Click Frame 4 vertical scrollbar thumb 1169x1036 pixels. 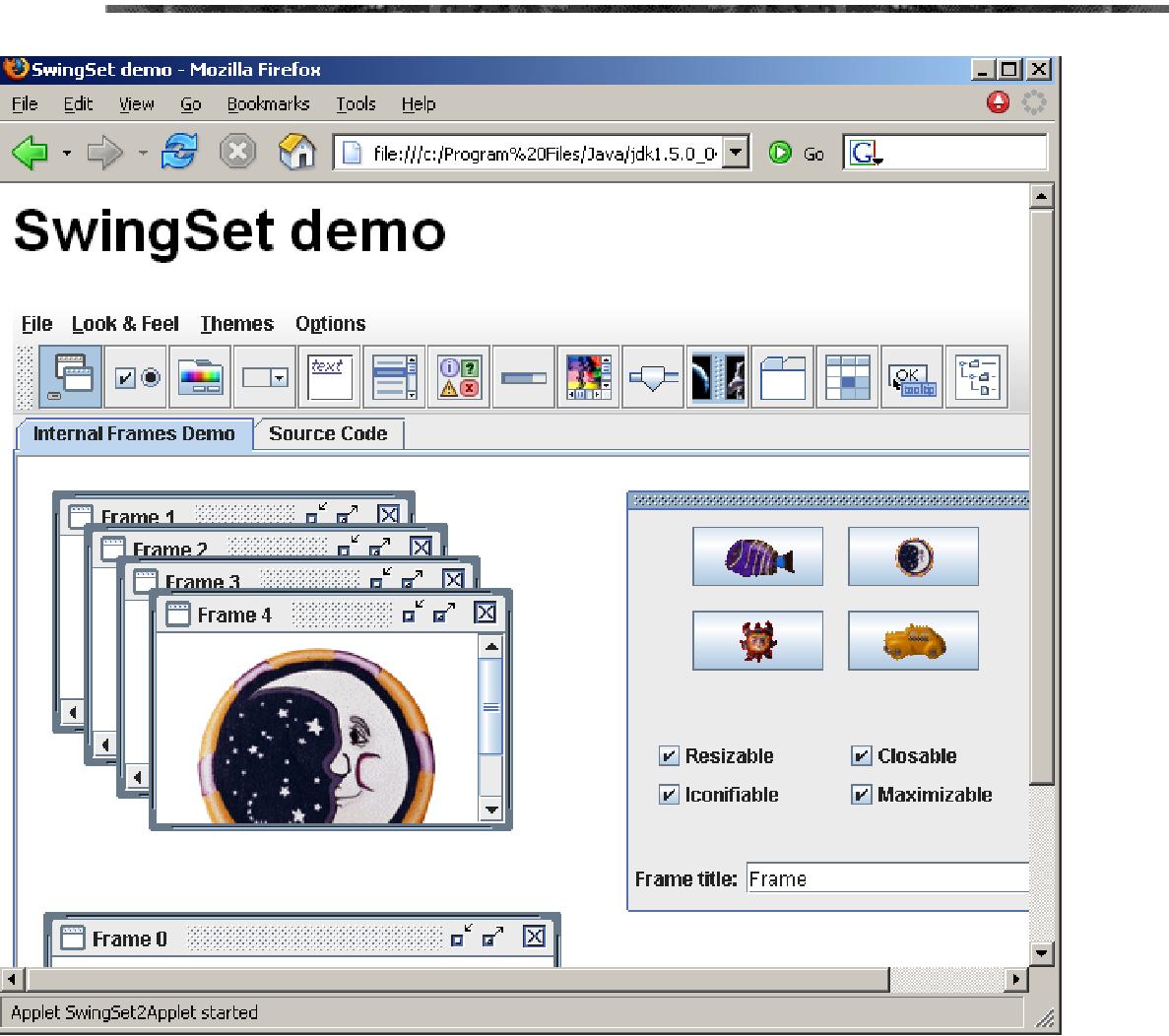tap(490, 706)
